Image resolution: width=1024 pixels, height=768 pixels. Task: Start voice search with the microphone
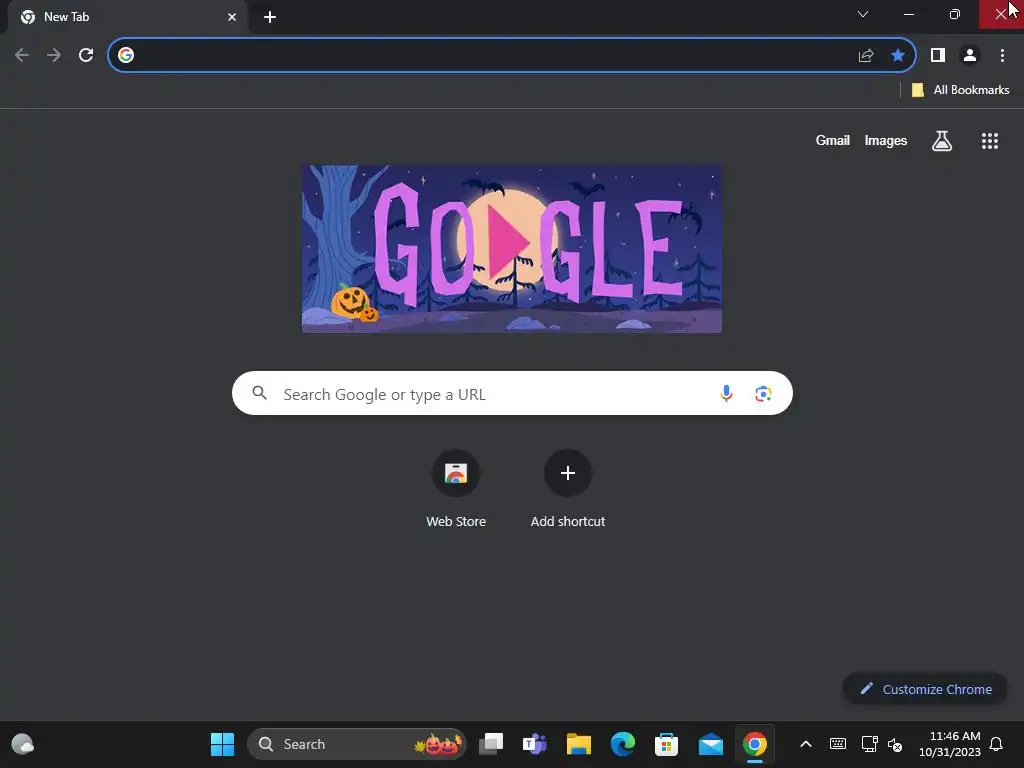point(726,393)
